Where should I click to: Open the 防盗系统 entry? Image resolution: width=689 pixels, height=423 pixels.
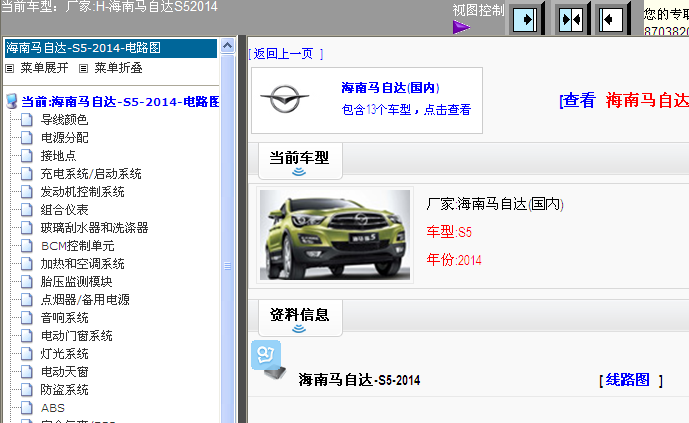click(x=64, y=390)
